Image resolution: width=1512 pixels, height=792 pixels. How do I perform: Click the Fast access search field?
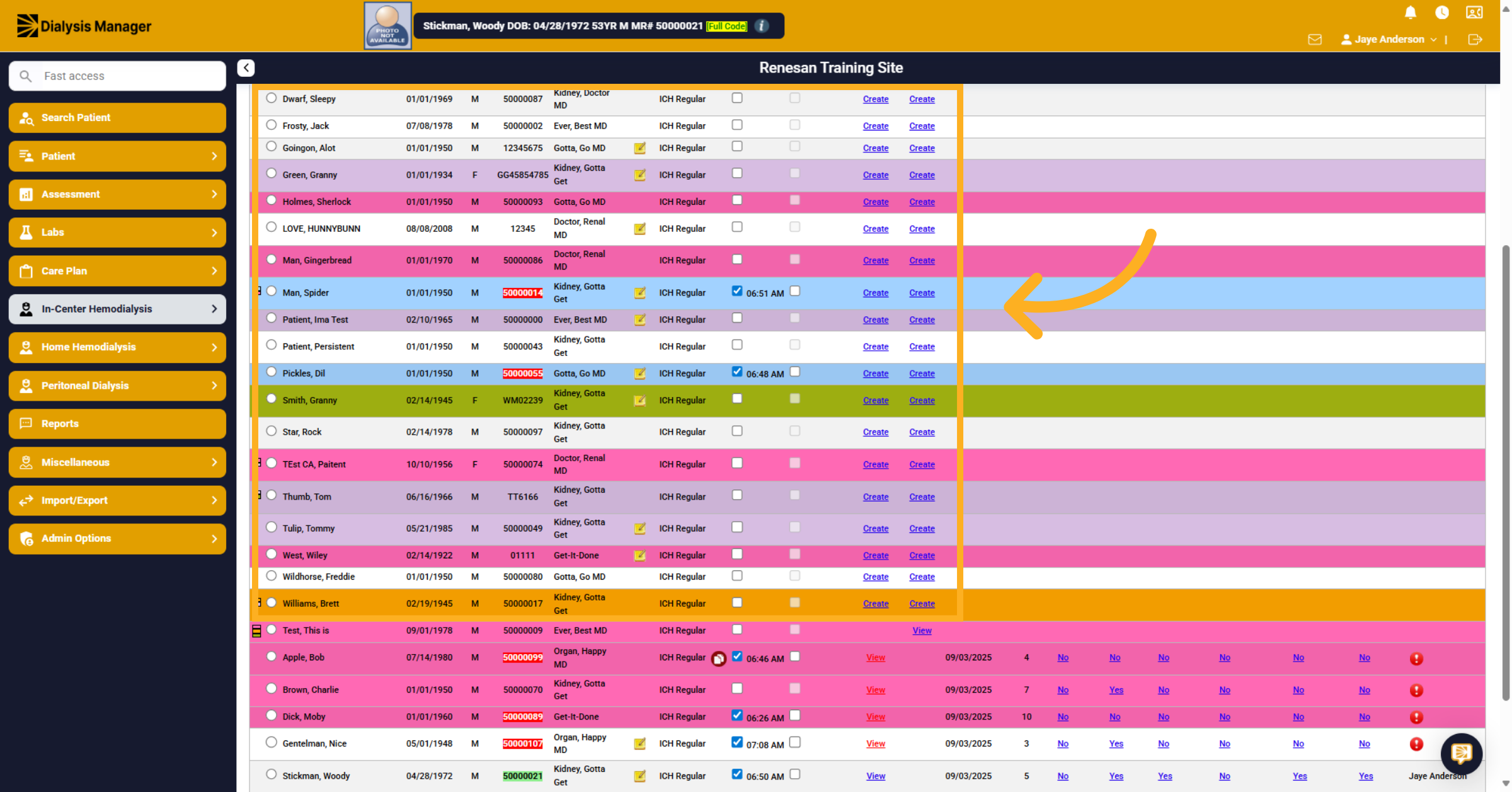coord(117,76)
